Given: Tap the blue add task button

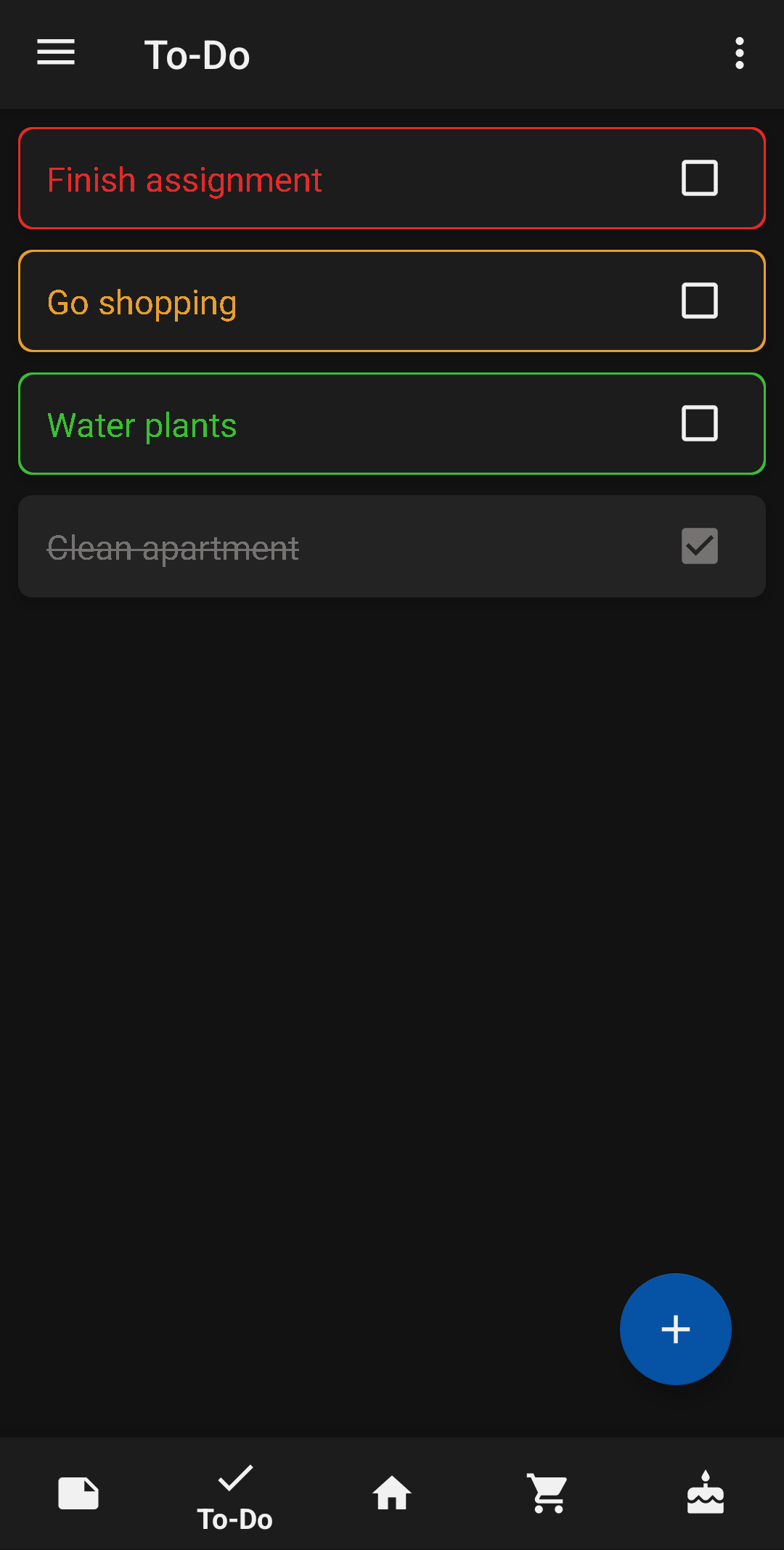Looking at the screenshot, I should 675,1329.
